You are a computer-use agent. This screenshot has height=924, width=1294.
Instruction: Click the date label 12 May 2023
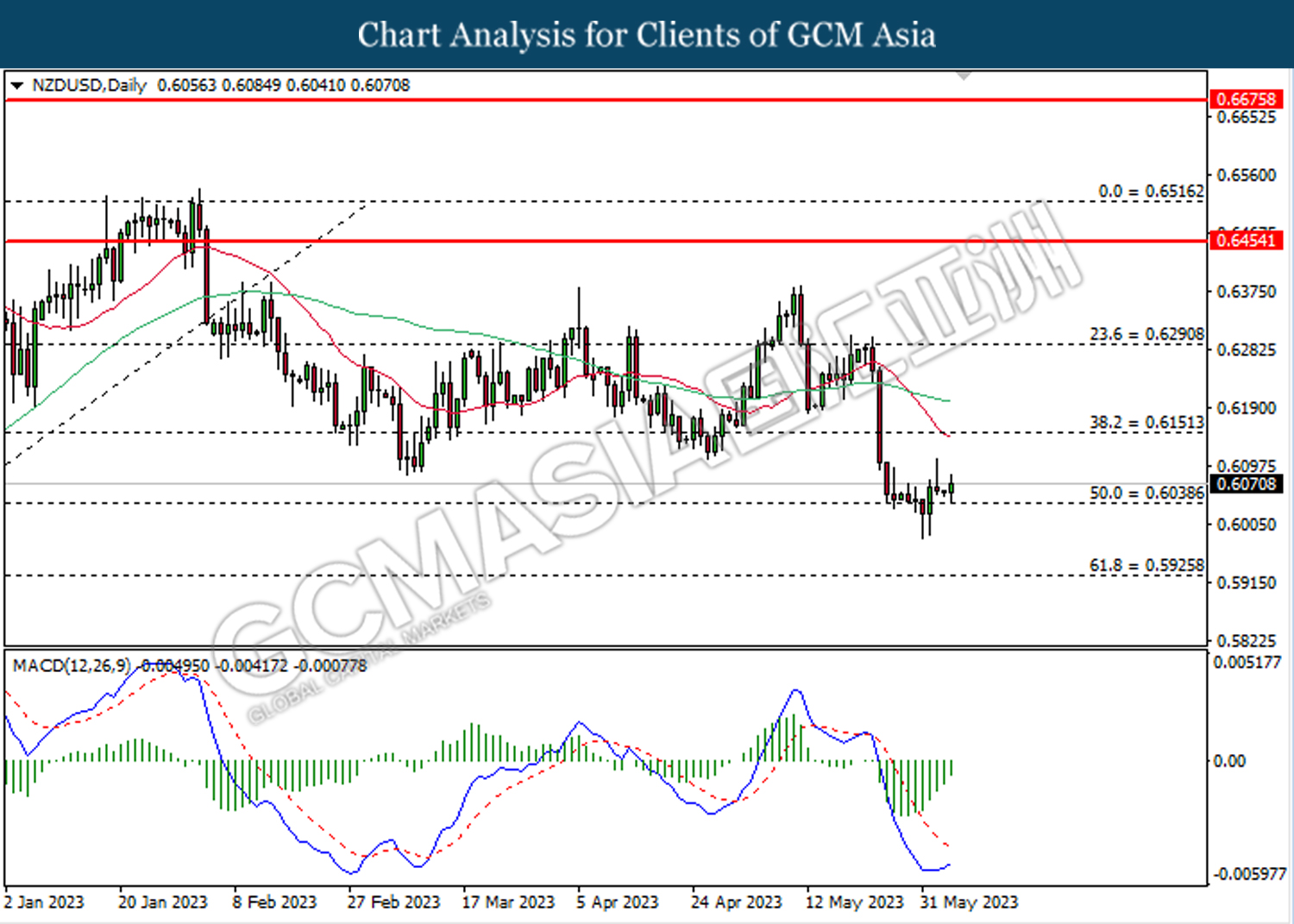click(x=854, y=902)
